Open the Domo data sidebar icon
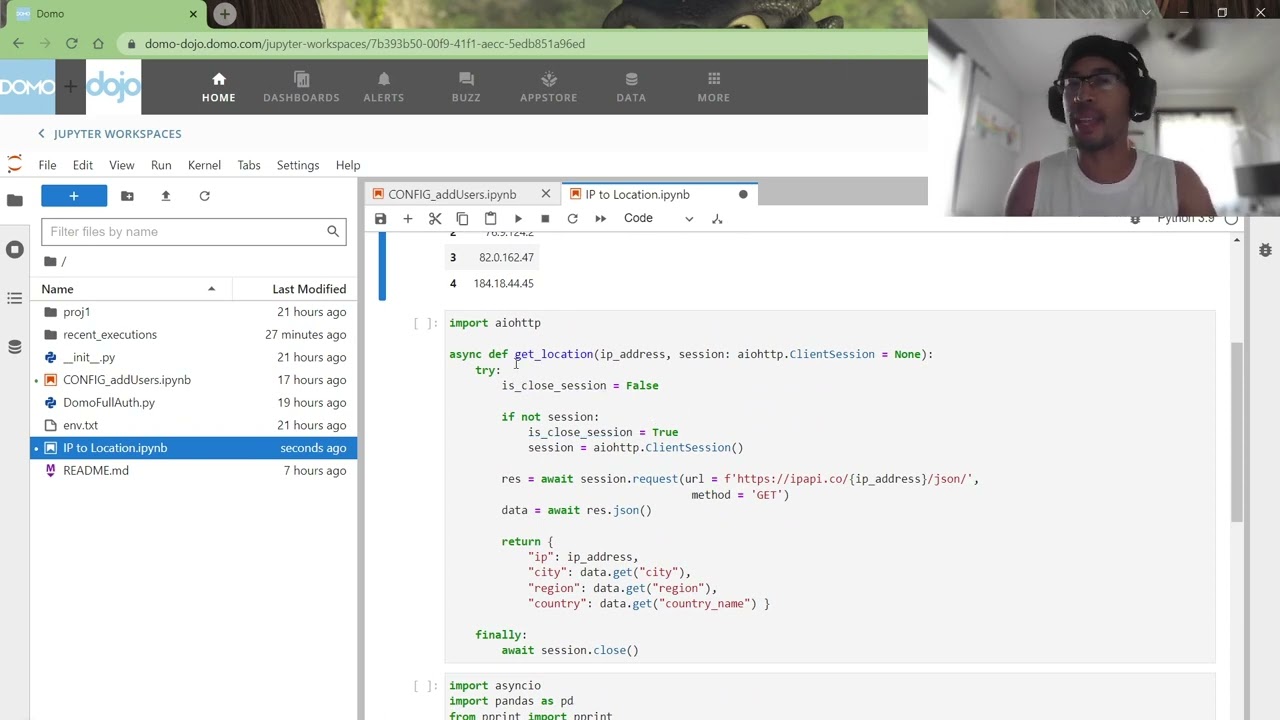Image resolution: width=1280 pixels, height=720 pixels. pyautogui.click(x=15, y=347)
